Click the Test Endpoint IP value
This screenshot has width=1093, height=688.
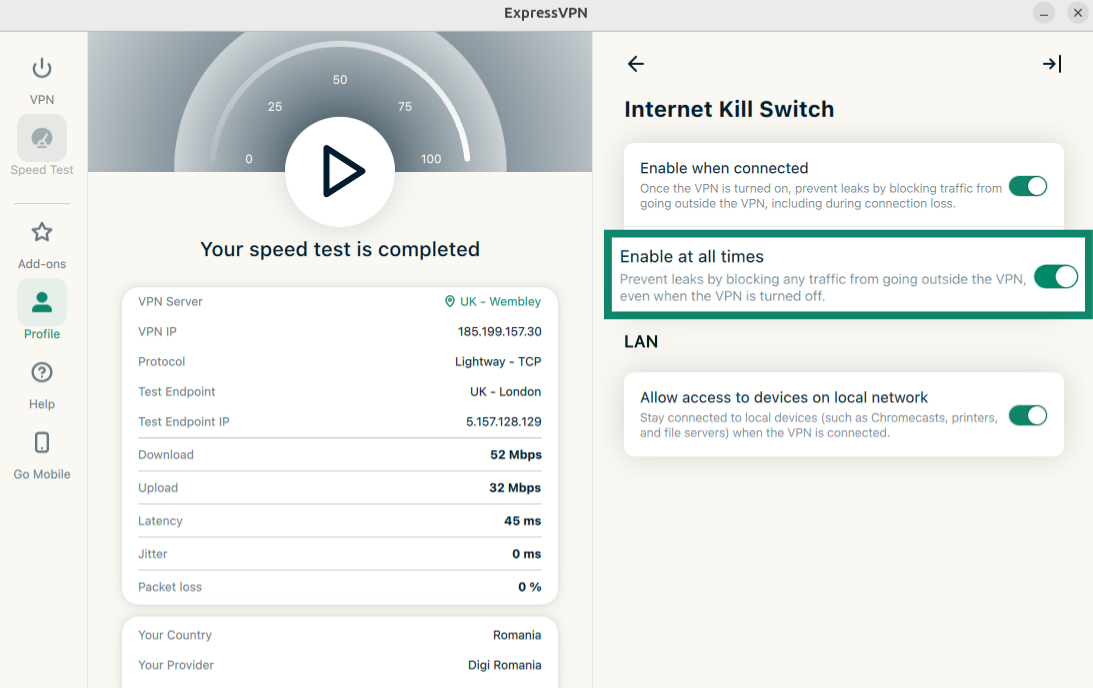[x=503, y=422]
